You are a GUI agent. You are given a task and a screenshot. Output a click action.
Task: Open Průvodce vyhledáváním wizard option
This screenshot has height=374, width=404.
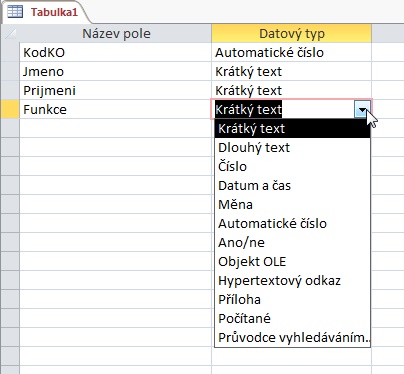pos(292,338)
